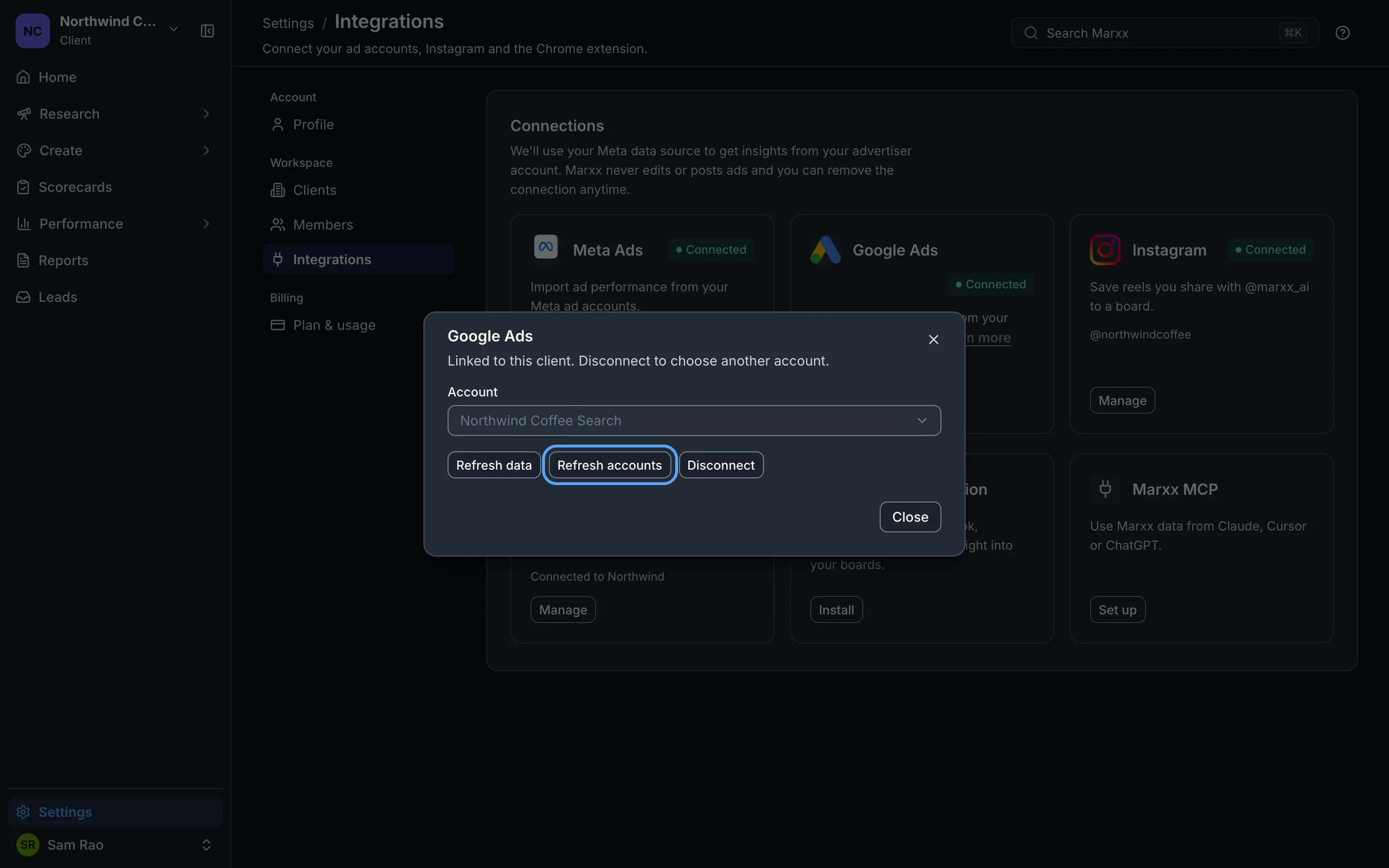The image size is (1389, 868).
Task: Click the Meta Ads Connected status badge
Action: coord(711,249)
